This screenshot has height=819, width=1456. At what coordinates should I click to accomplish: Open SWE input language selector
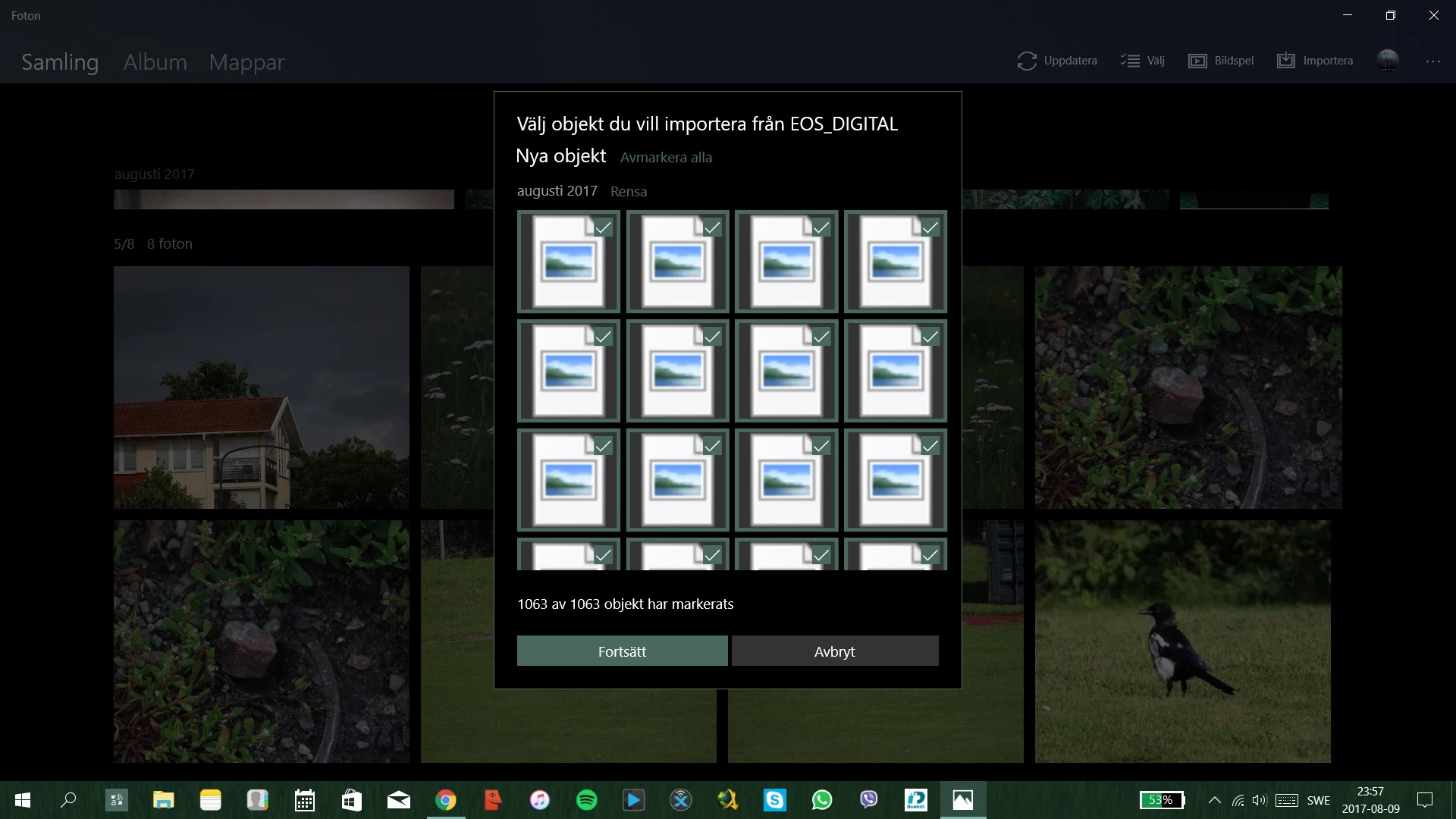[x=1318, y=800]
